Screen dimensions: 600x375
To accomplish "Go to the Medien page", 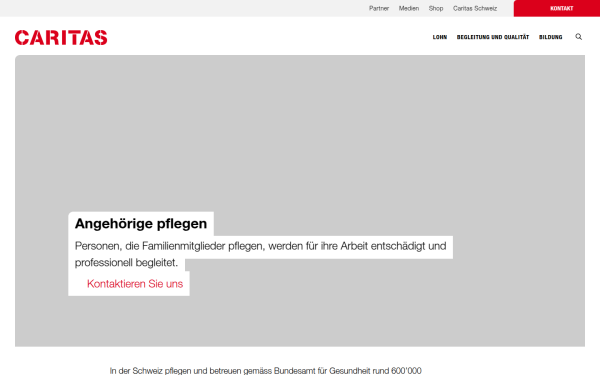I will coord(409,8).
